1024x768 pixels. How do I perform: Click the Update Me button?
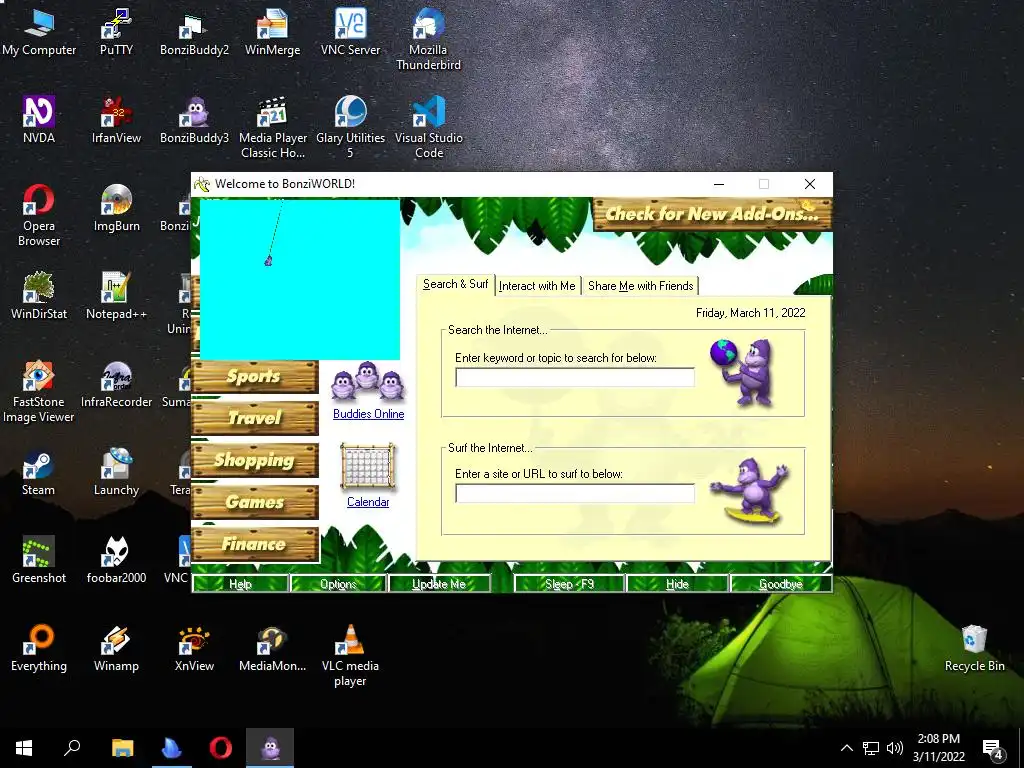click(439, 584)
